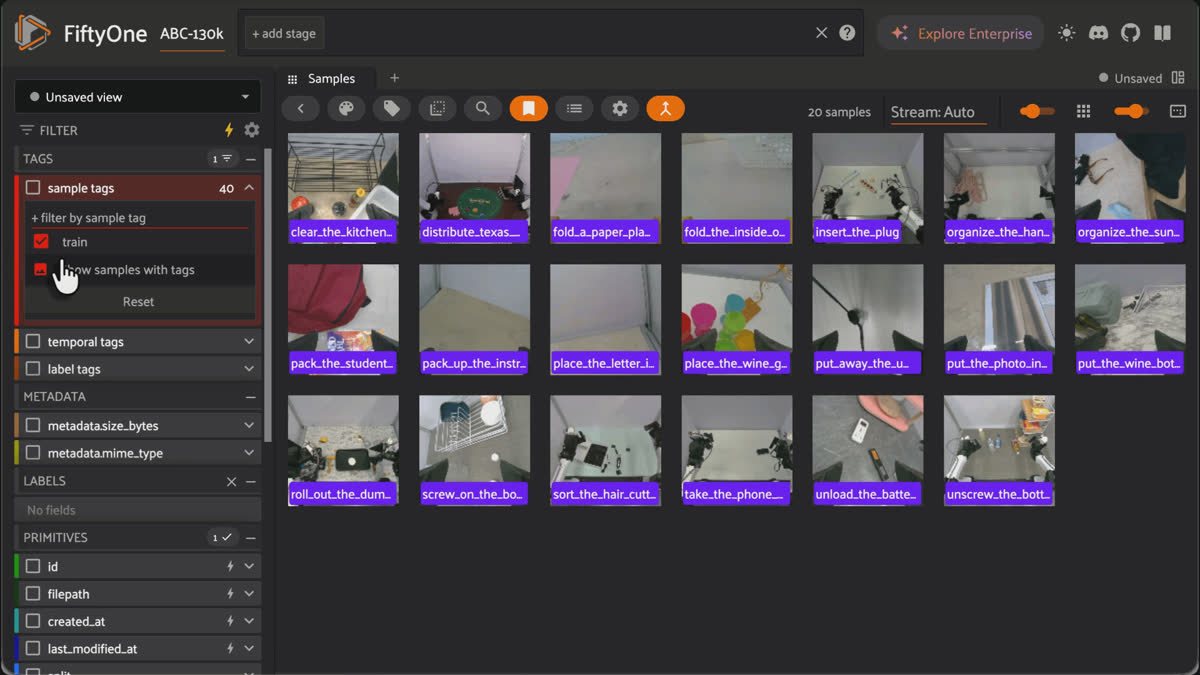The image size is (1200, 675).
Task: Click the ABC-130k dataset name
Action: 192,34
